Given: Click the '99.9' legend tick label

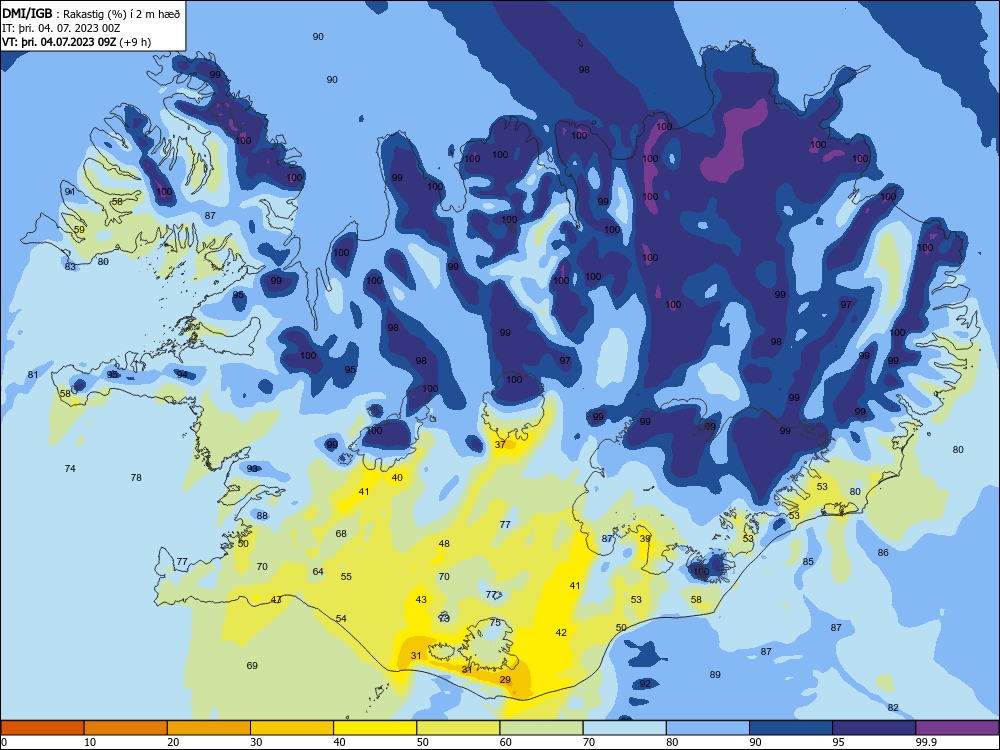Looking at the screenshot, I should 926,742.
